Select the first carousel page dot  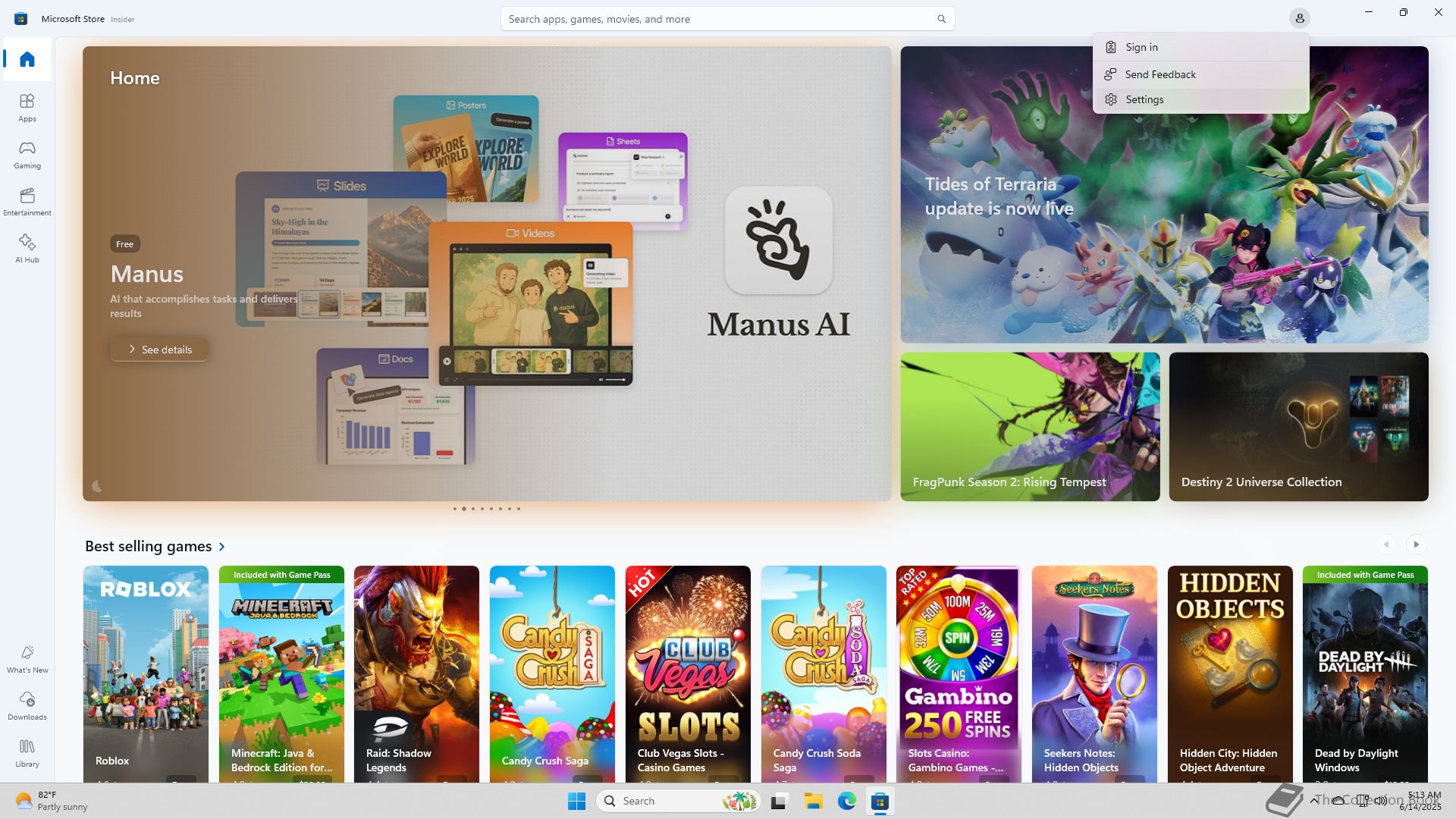454,509
